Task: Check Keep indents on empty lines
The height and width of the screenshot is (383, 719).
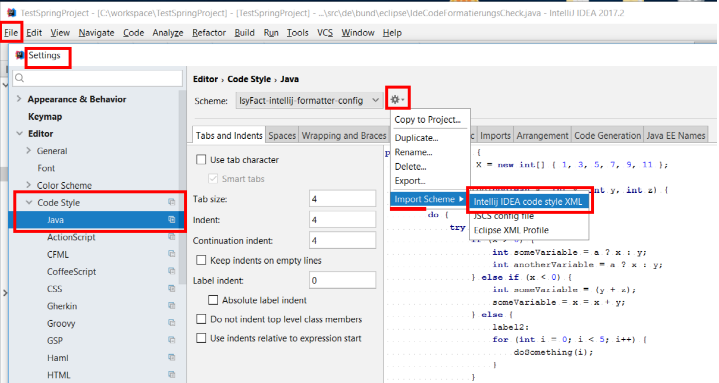Action: pyautogui.click(x=201, y=260)
